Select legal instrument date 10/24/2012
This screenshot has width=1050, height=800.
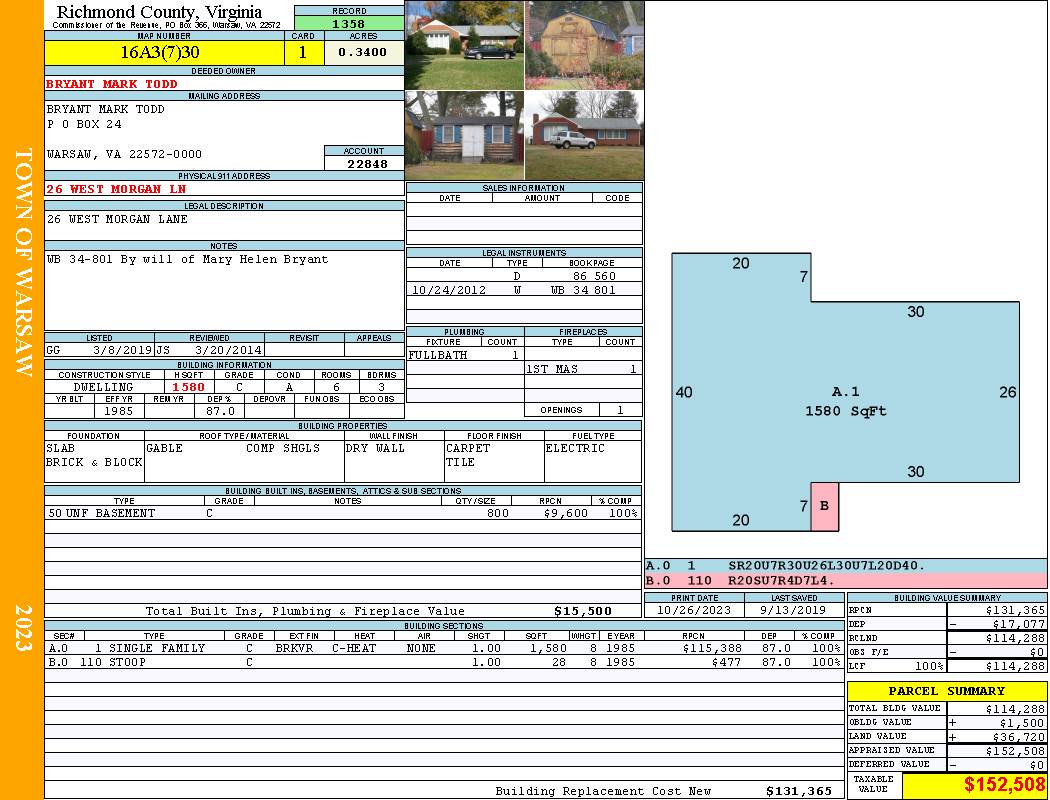(x=449, y=290)
